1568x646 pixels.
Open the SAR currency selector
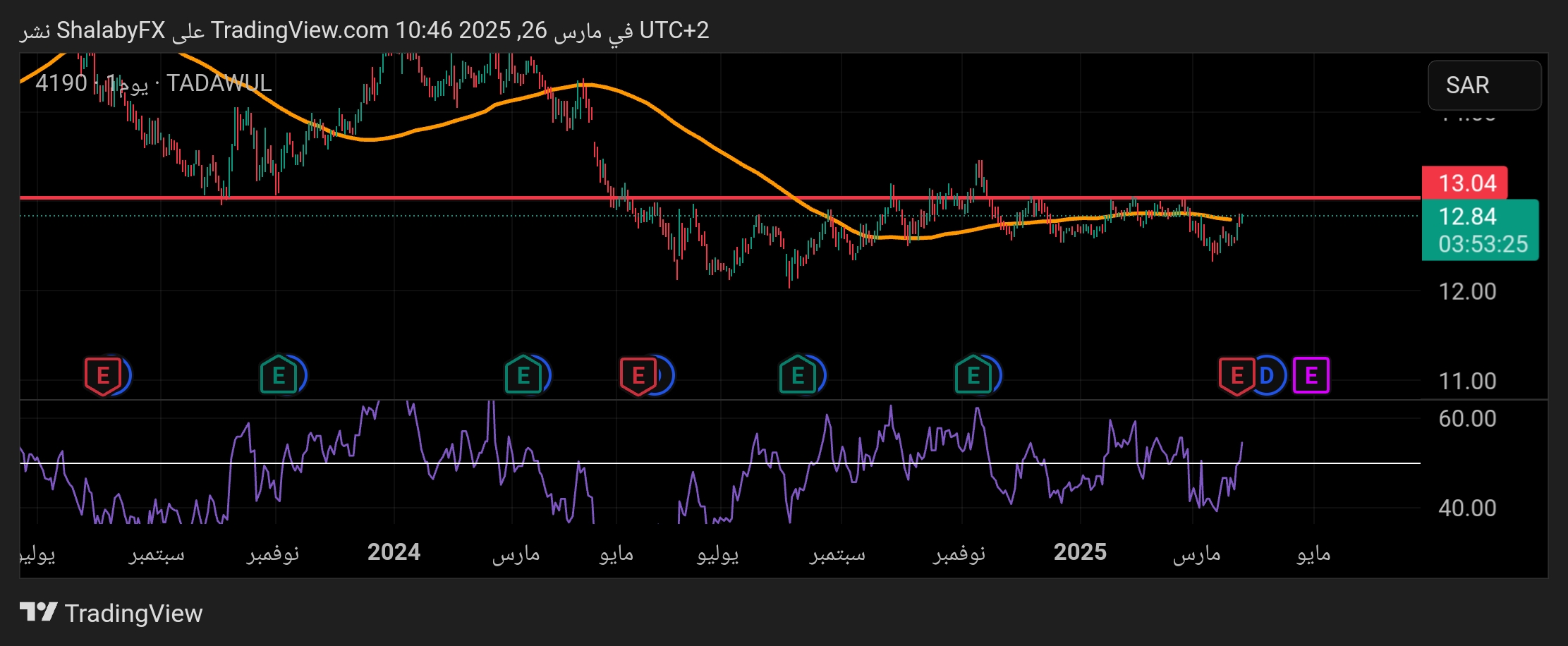coord(1483,85)
